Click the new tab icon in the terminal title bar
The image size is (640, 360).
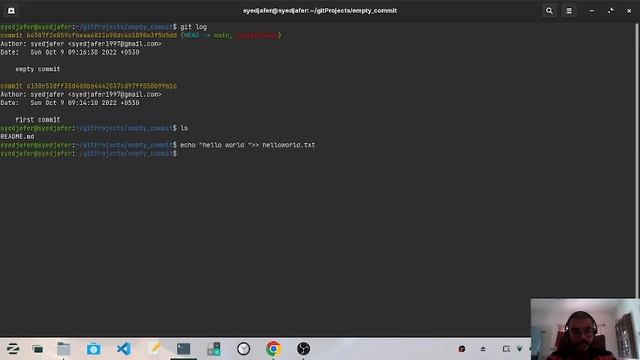11,11
